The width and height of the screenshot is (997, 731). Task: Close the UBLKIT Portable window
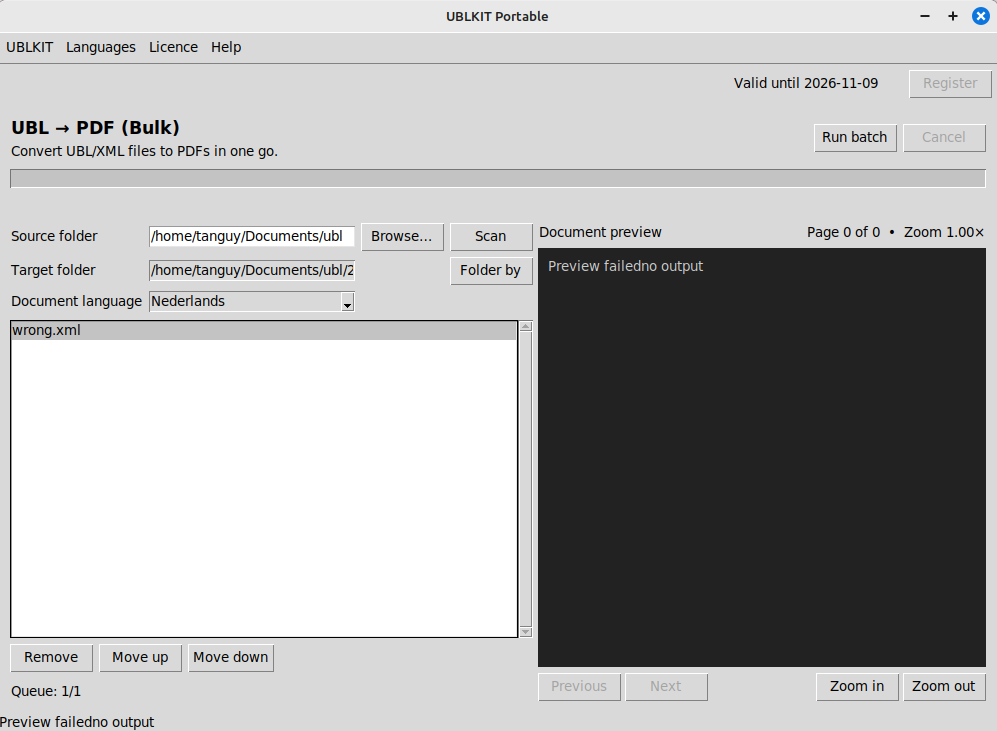coord(979,16)
